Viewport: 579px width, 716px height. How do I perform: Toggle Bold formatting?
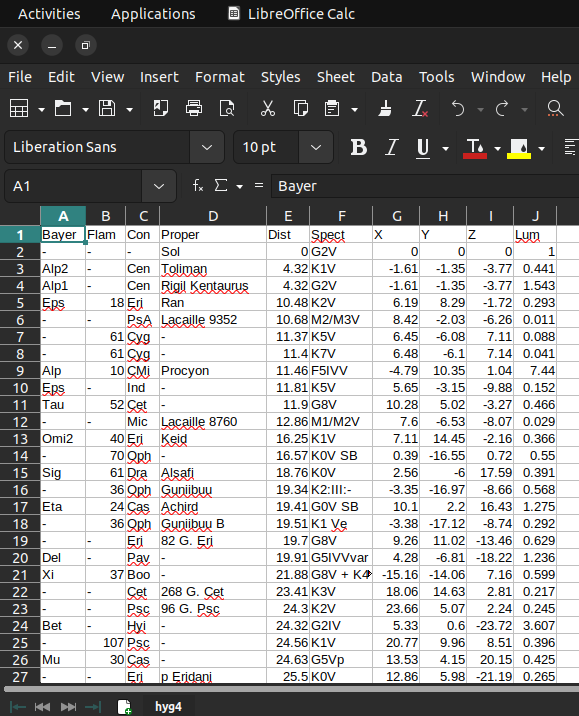358,147
